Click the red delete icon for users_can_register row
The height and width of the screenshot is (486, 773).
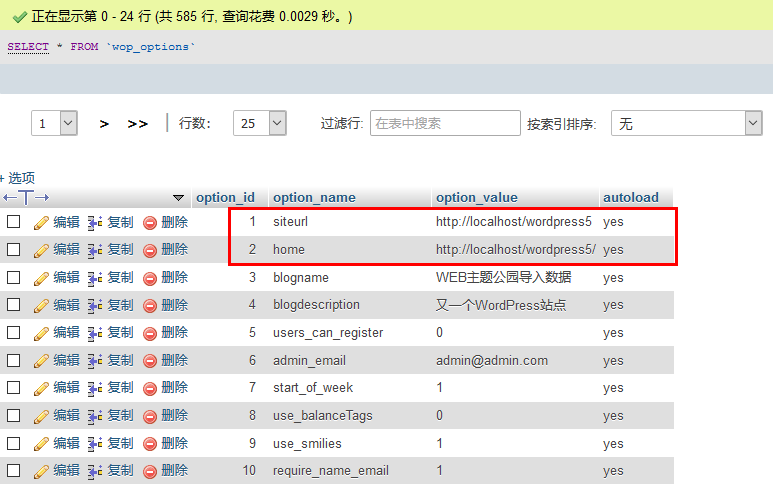coord(150,332)
